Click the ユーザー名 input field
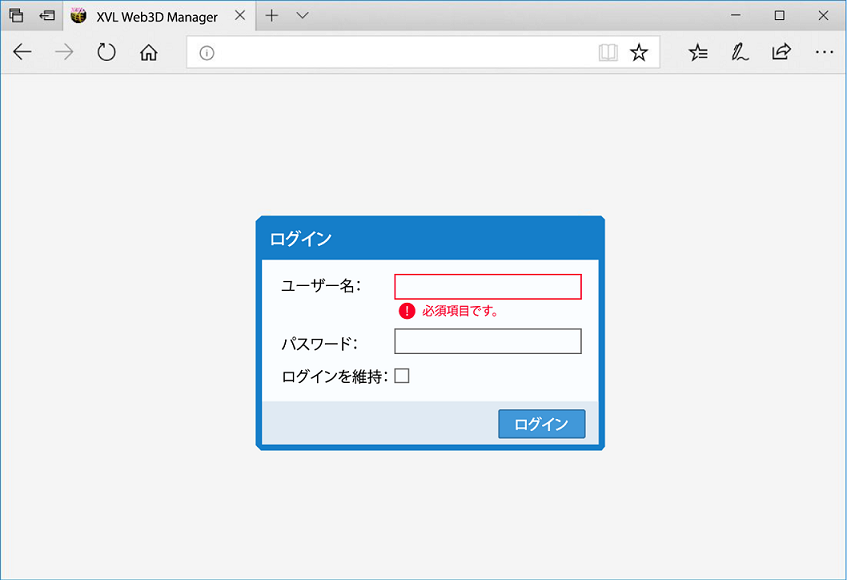 point(488,287)
